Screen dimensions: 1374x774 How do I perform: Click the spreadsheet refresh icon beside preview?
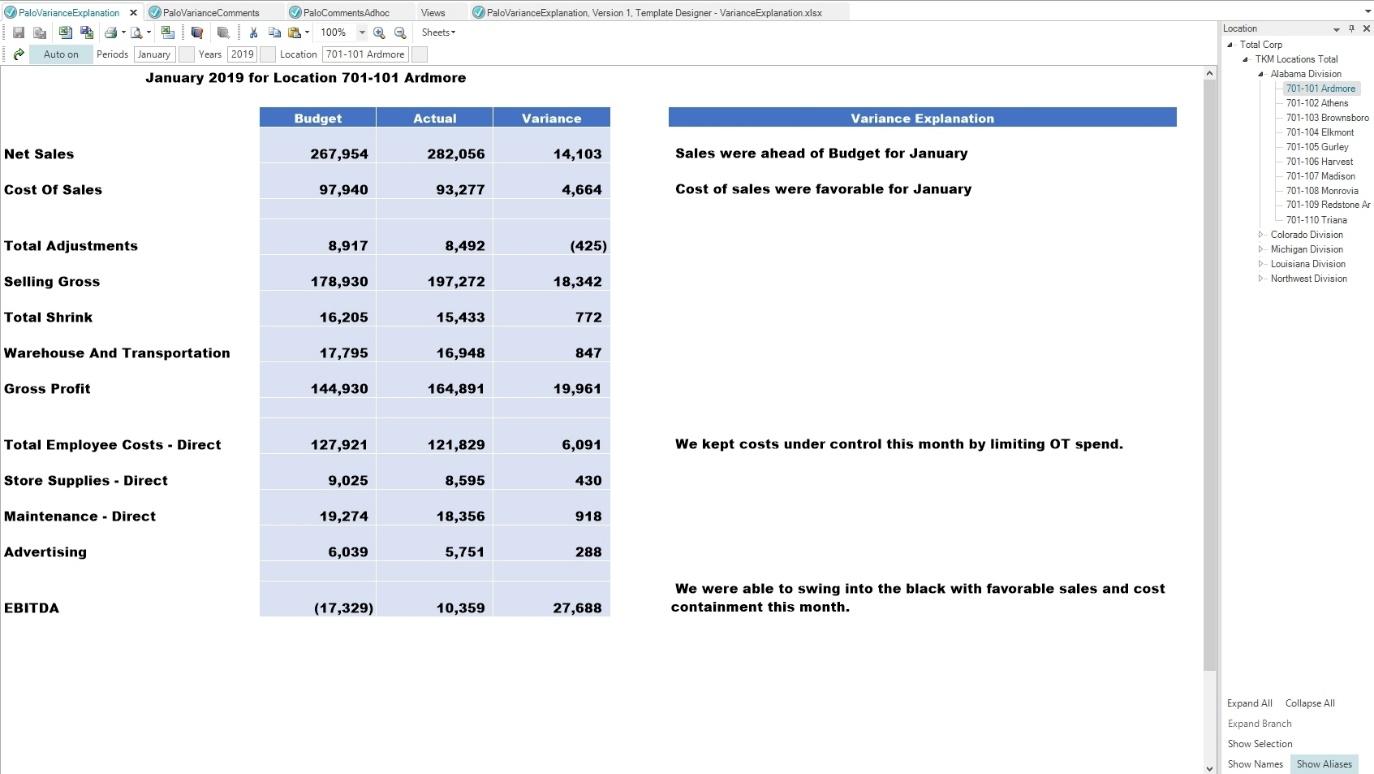[x=167, y=33]
